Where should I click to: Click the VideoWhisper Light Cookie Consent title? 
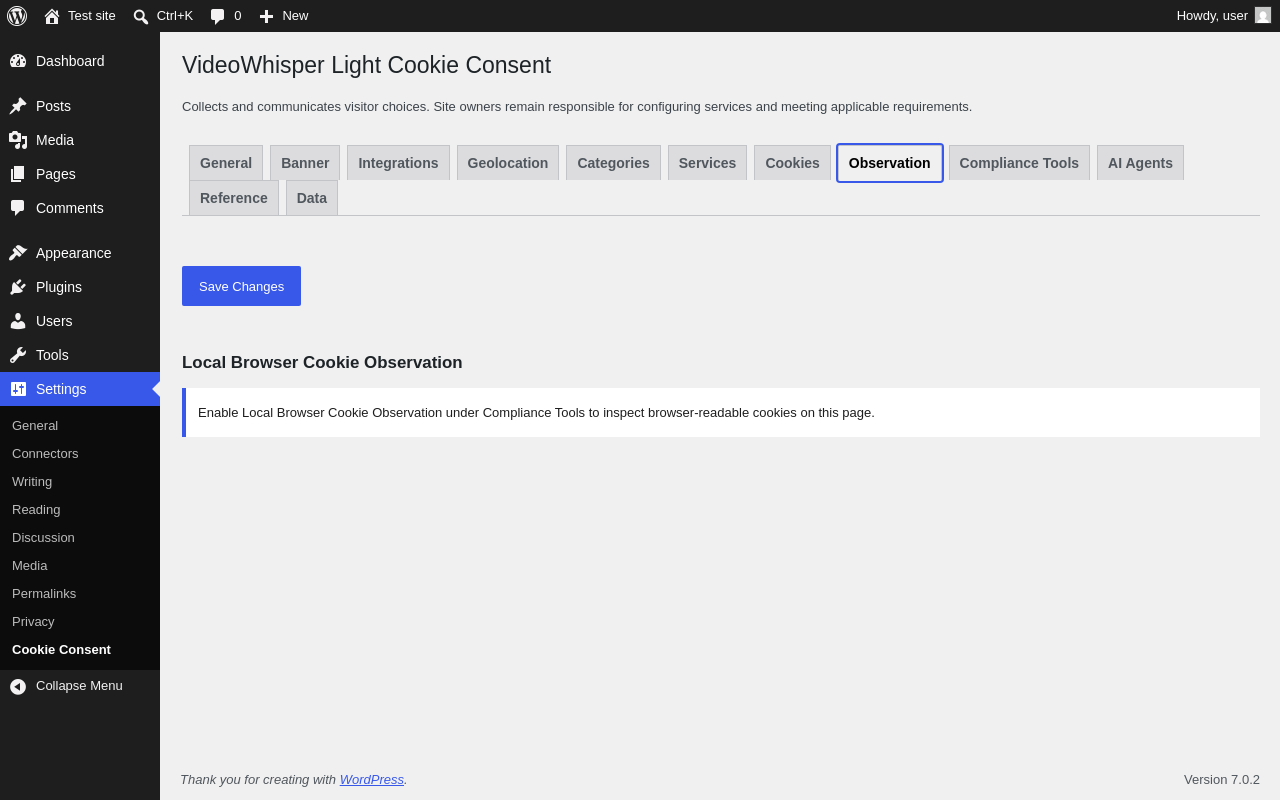pos(366,65)
